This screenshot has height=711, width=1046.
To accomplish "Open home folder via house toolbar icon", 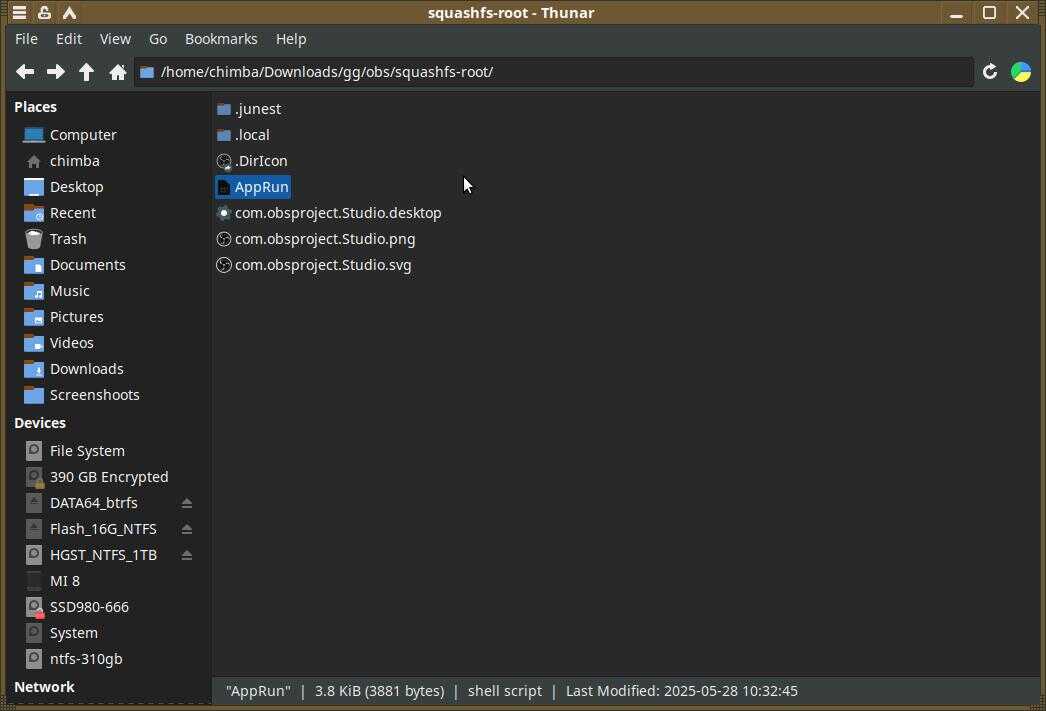I will [118, 71].
